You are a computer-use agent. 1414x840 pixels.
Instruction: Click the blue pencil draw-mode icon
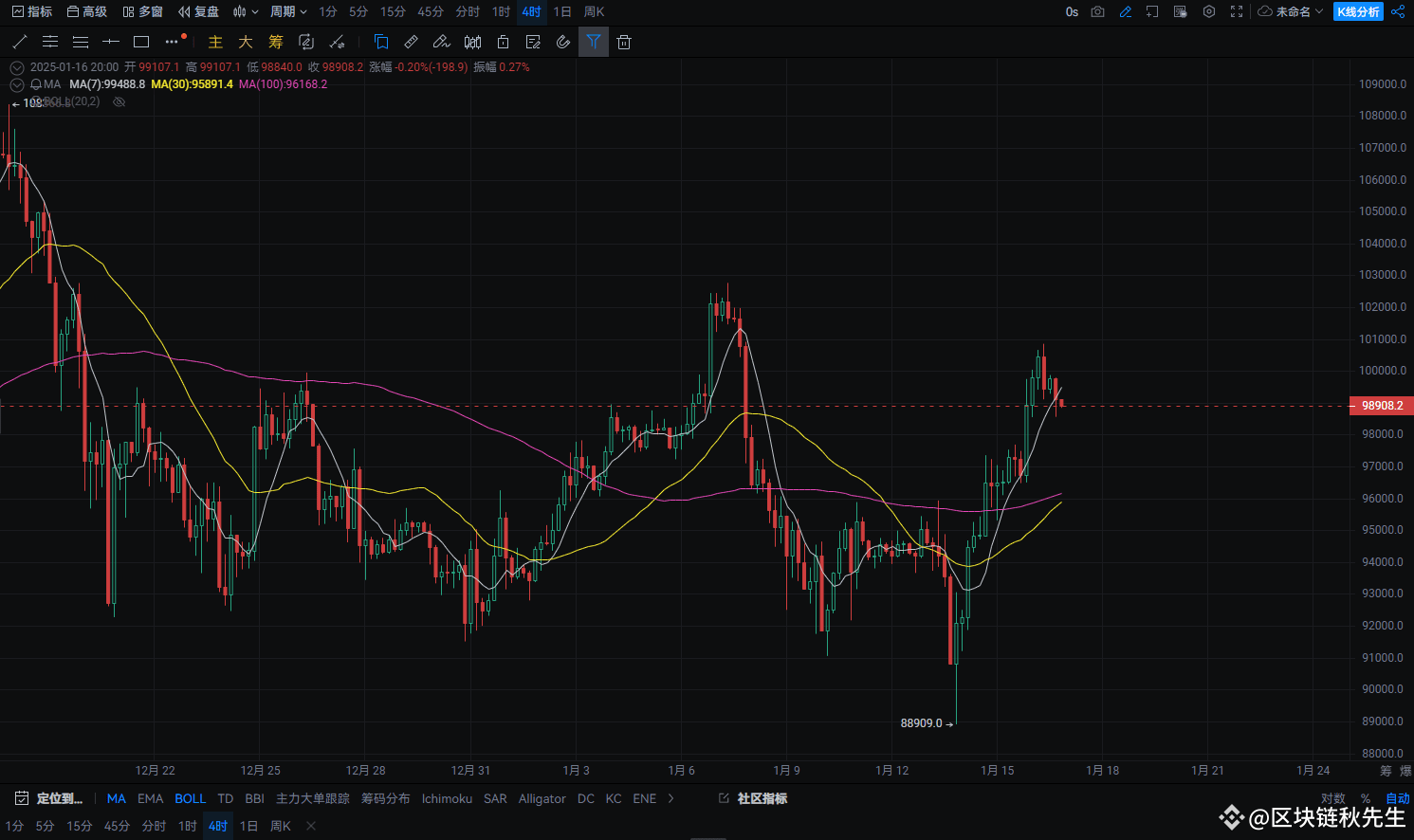tap(1126, 11)
